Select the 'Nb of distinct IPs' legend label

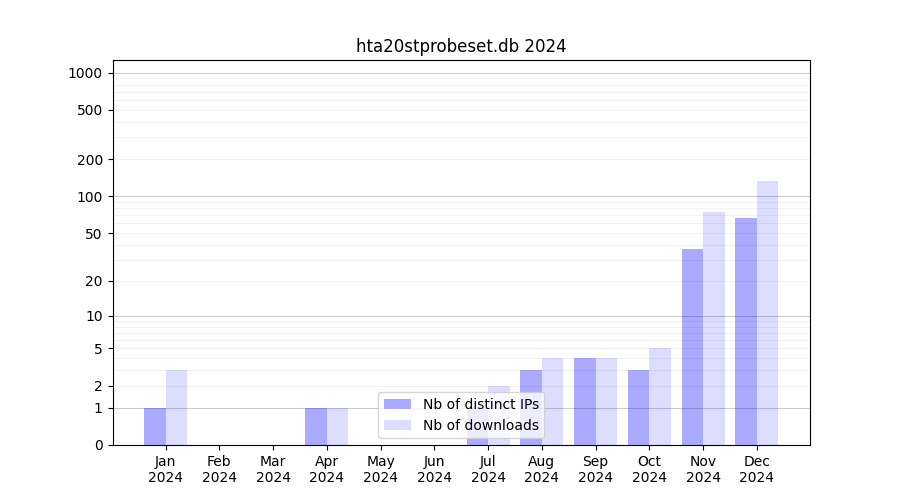tap(480, 404)
